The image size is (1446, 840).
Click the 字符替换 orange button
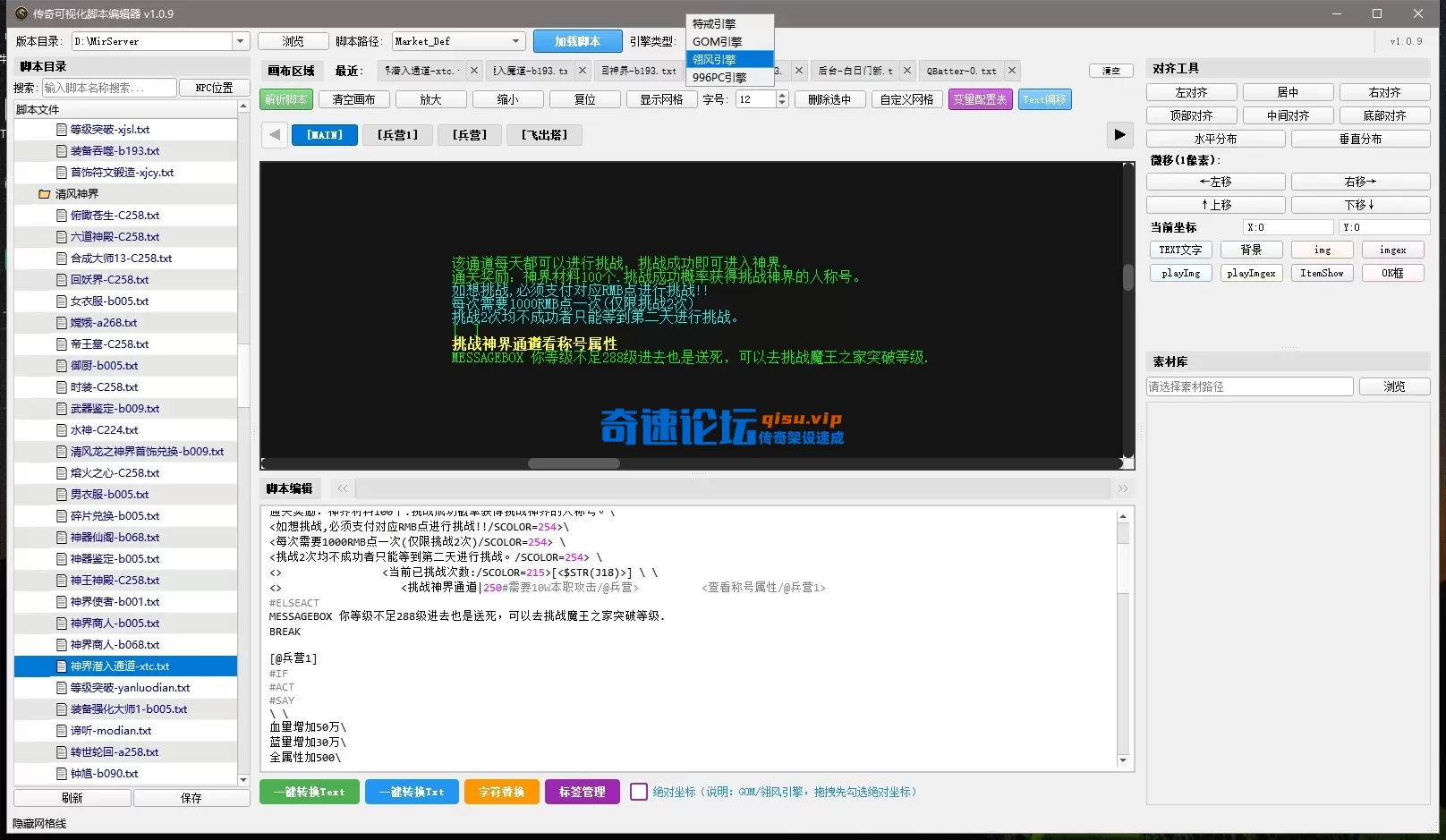(x=501, y=792)
